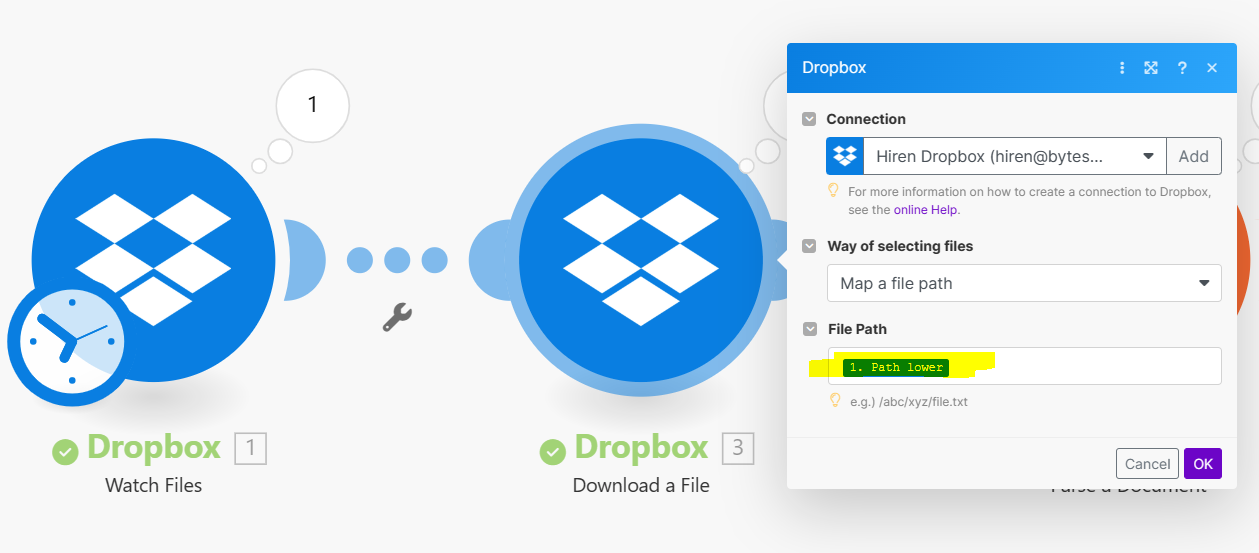Collapse the File Path section toggle
This screenshot has height=553, width=1259.
(x=809, y=329)
